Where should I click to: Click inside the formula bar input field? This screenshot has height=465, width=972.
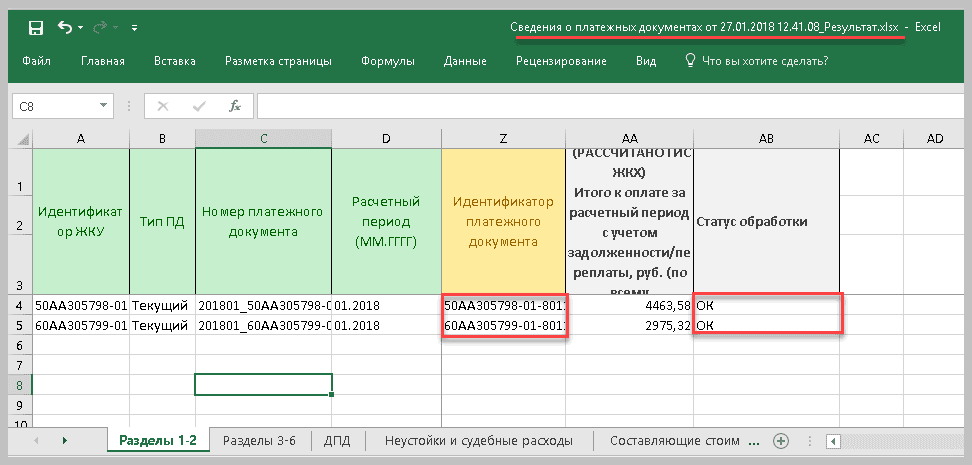pyautogui.click(x=600, y=106)
